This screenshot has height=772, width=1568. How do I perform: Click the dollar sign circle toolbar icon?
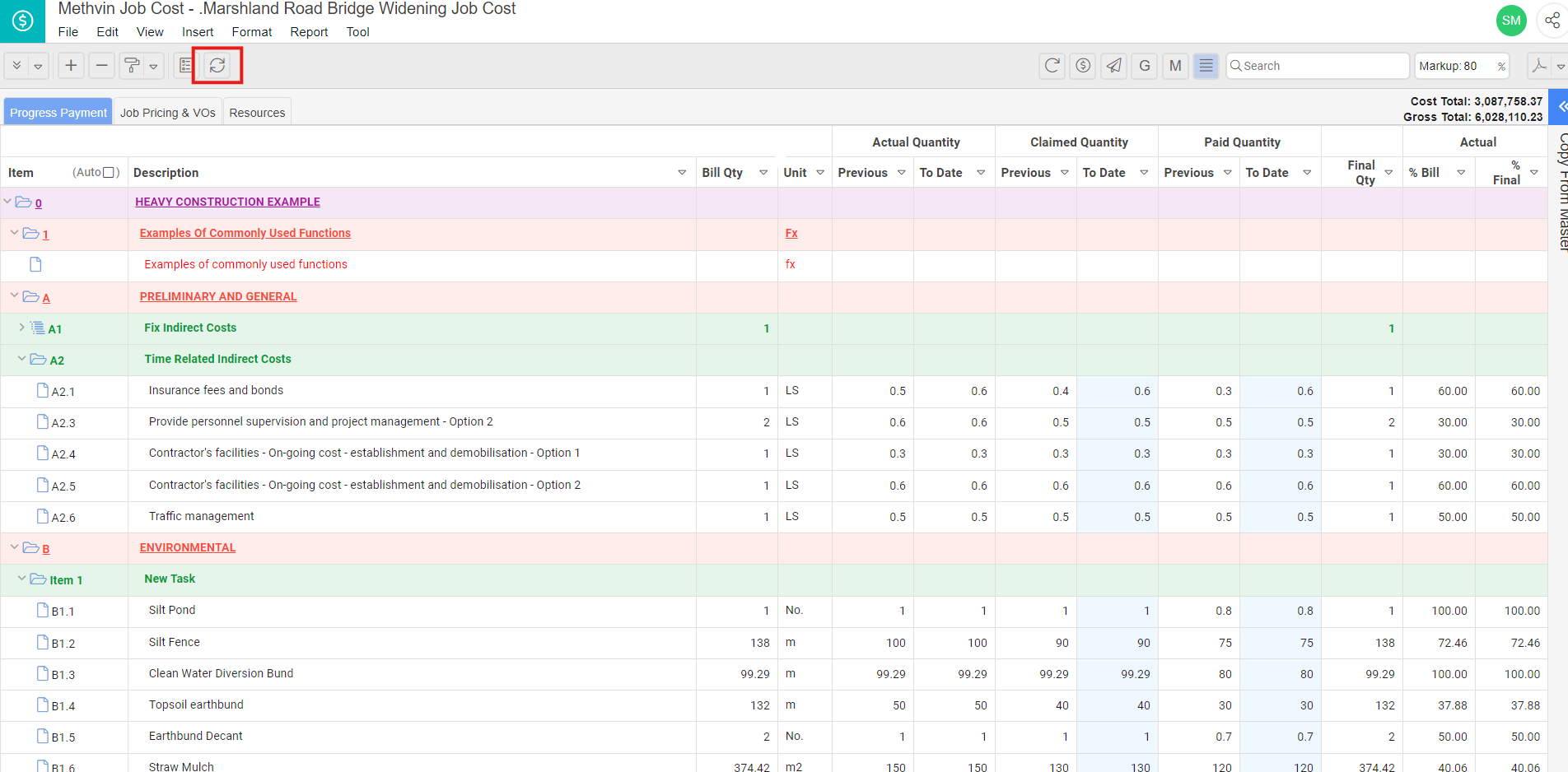click(x=1083, y=66)
